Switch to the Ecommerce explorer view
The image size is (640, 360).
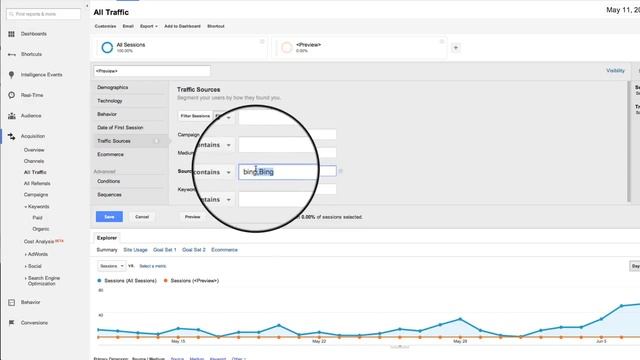pyautogui.click(x=224, y=250)
